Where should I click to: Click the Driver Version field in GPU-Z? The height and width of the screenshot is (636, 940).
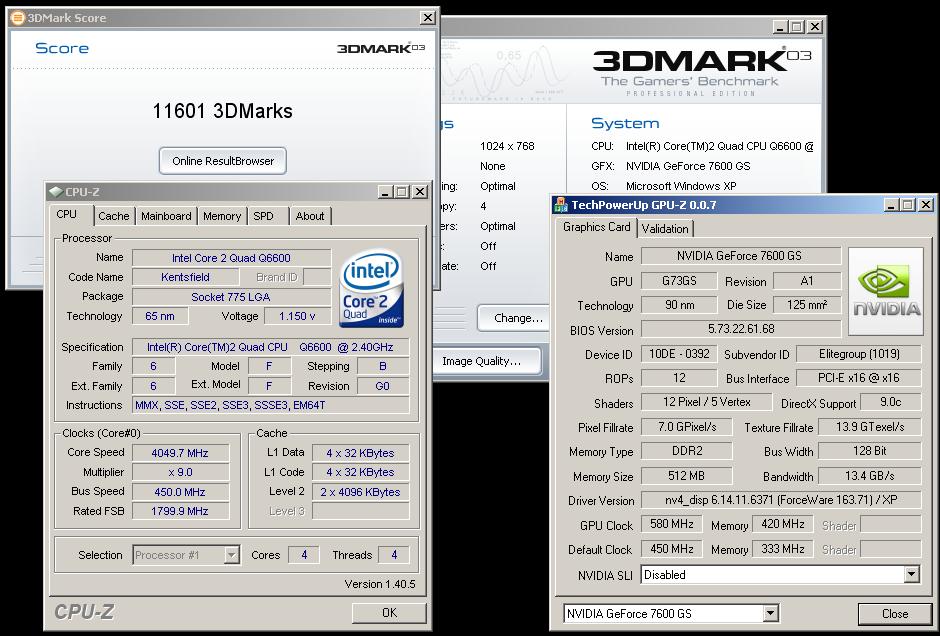781,500
